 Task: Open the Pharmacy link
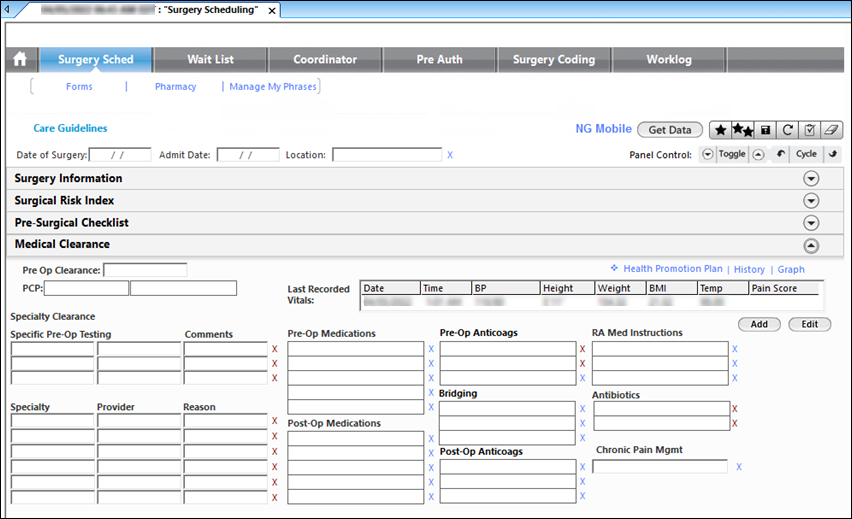click(176, 86)
